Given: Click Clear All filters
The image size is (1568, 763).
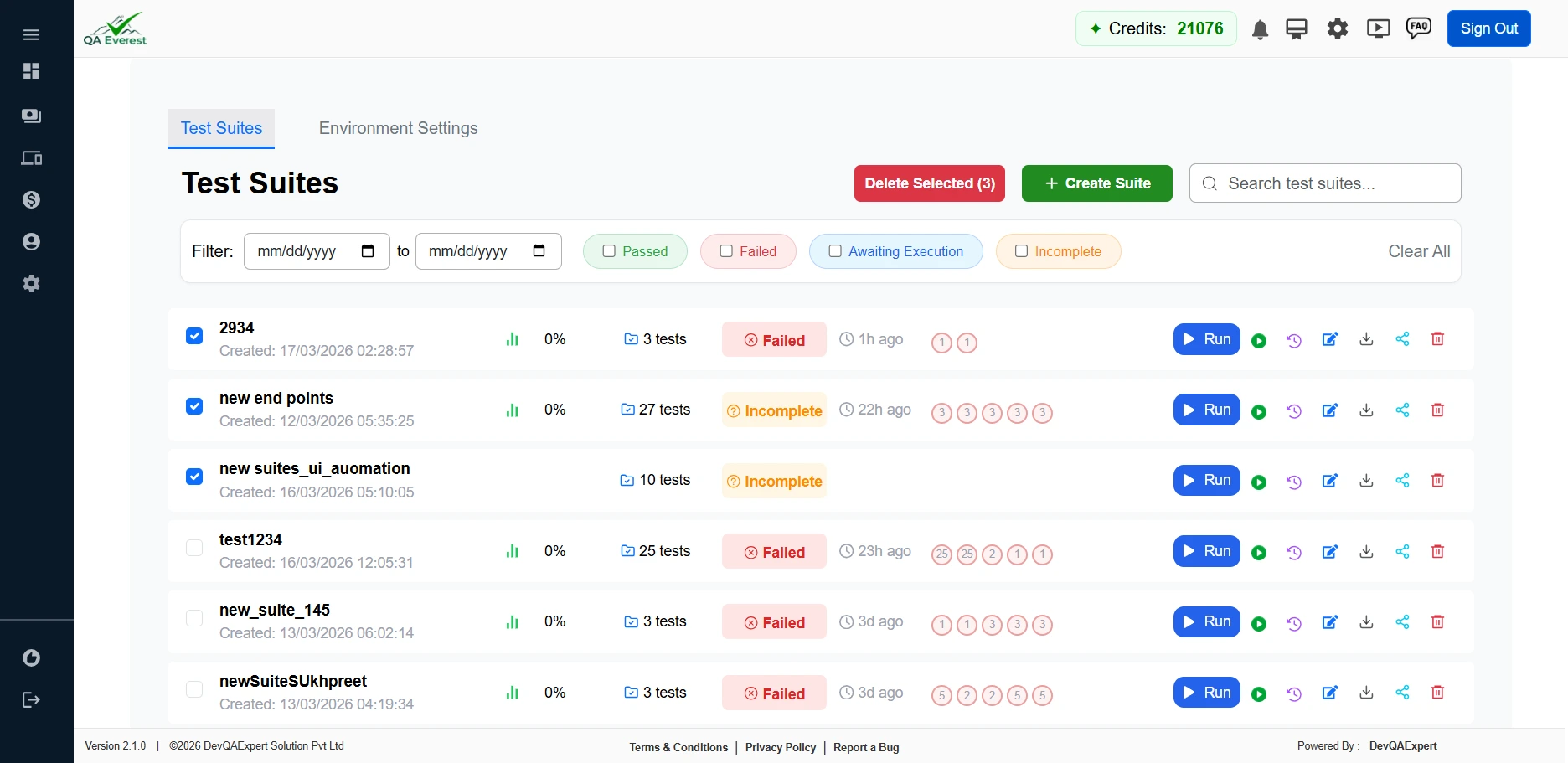Looking at the screenshot, I should 1419,251.
